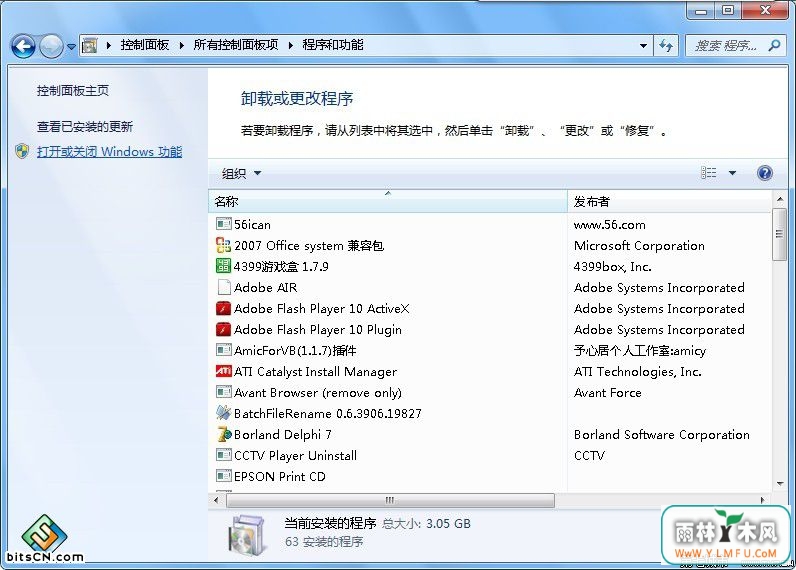796x570 pixels.
Task: Open 打开或关闭 Windows 功能 link
Action: click(x=109, y=152)
